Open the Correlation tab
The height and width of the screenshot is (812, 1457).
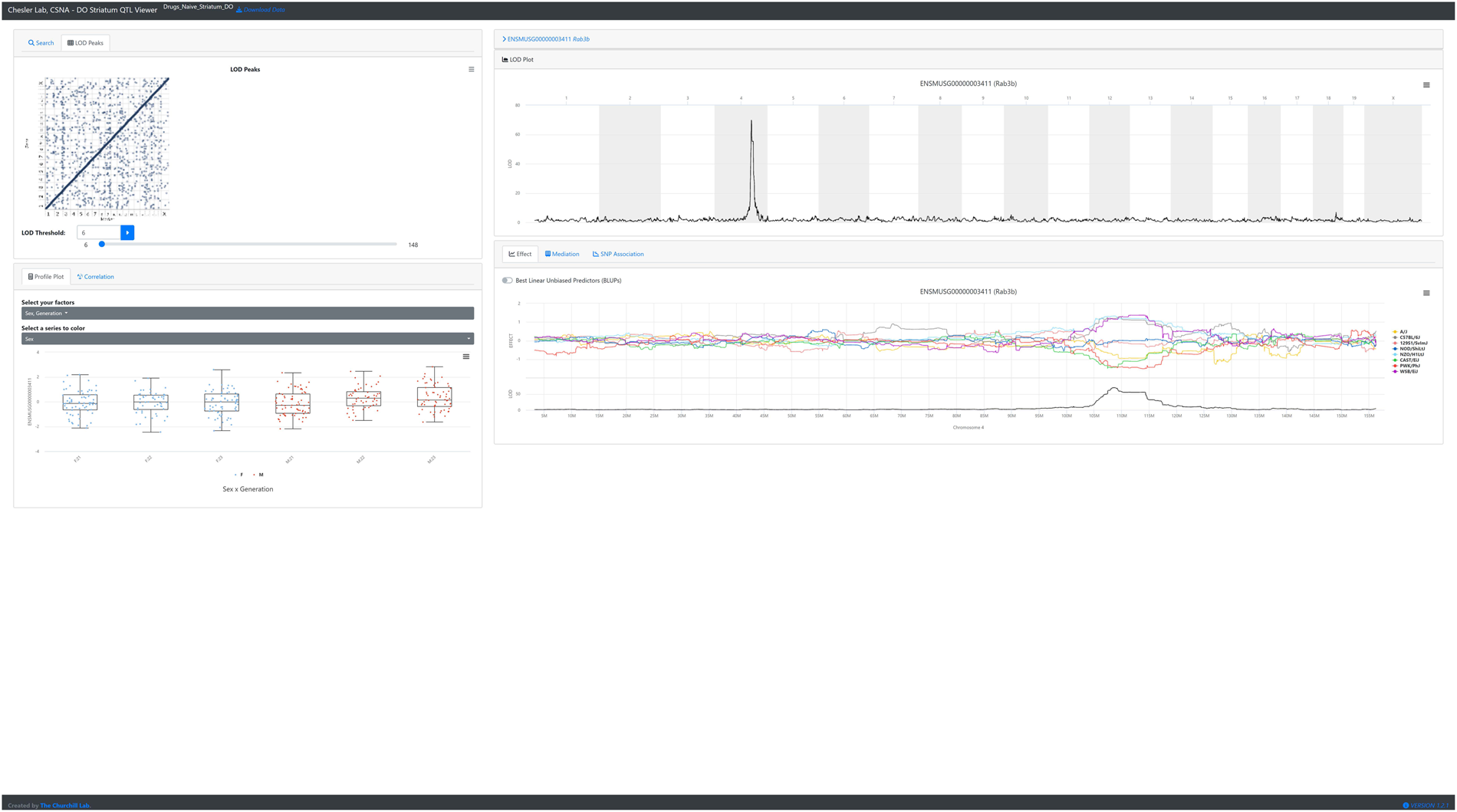coord(96,277)
